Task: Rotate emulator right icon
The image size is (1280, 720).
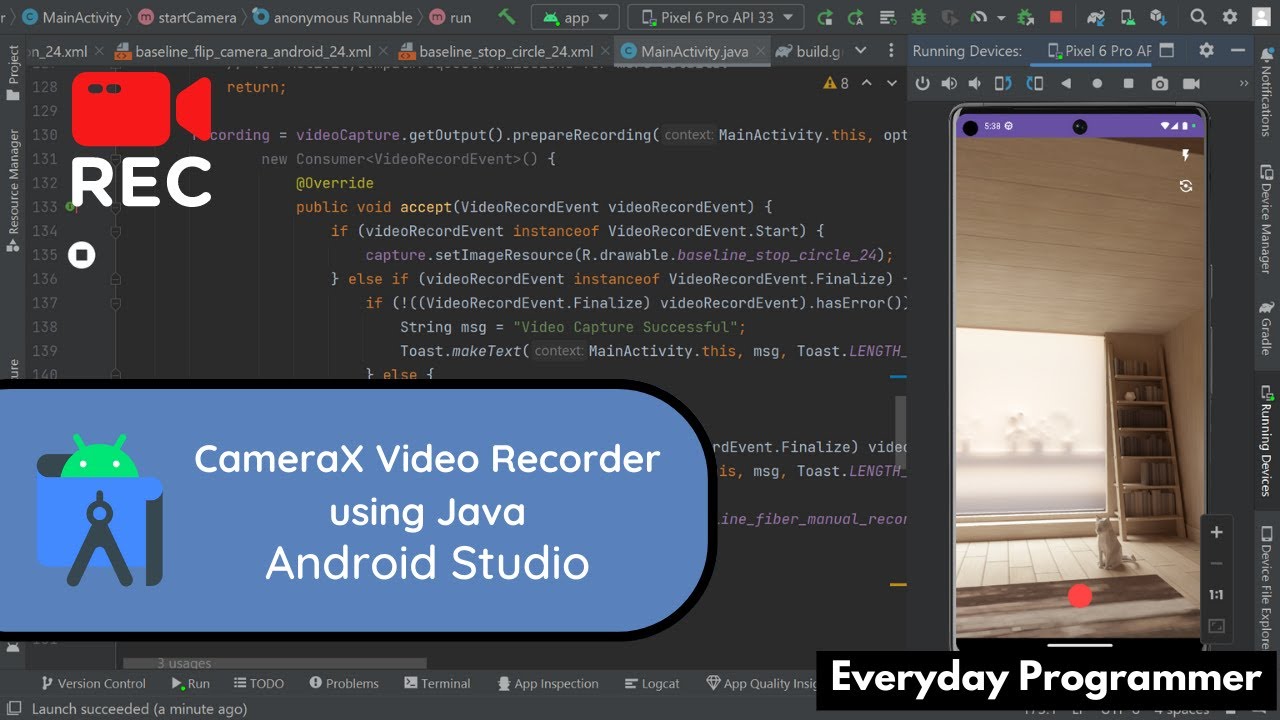Action: (1036, 84)
